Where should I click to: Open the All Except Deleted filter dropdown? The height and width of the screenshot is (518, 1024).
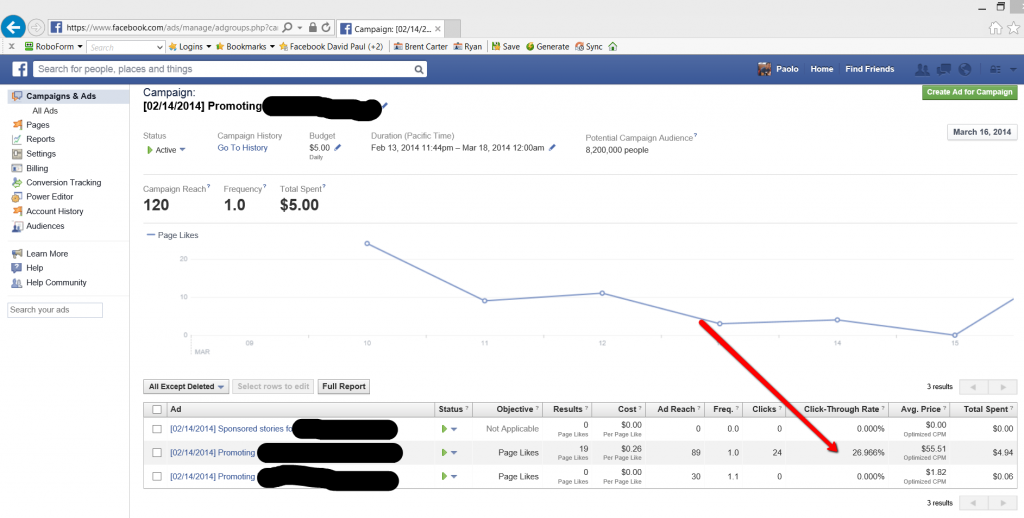[187, 386]
